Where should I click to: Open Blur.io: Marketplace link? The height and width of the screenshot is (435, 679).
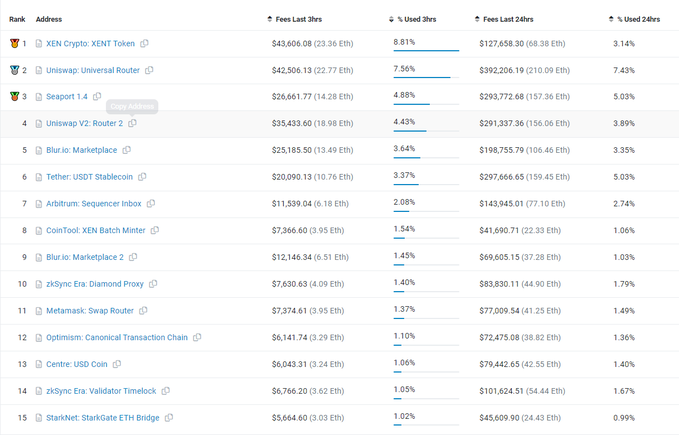coord(81,150)
